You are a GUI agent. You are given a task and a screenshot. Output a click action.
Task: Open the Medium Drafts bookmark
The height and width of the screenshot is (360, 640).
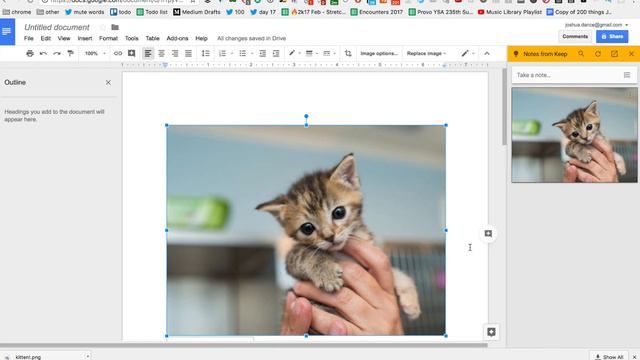click(x=196, y=12)
